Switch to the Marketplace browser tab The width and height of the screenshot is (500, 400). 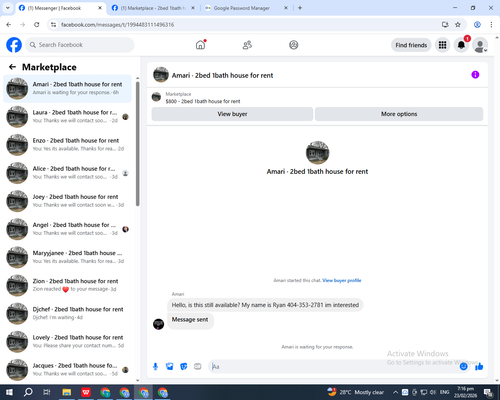pos(153,8)
